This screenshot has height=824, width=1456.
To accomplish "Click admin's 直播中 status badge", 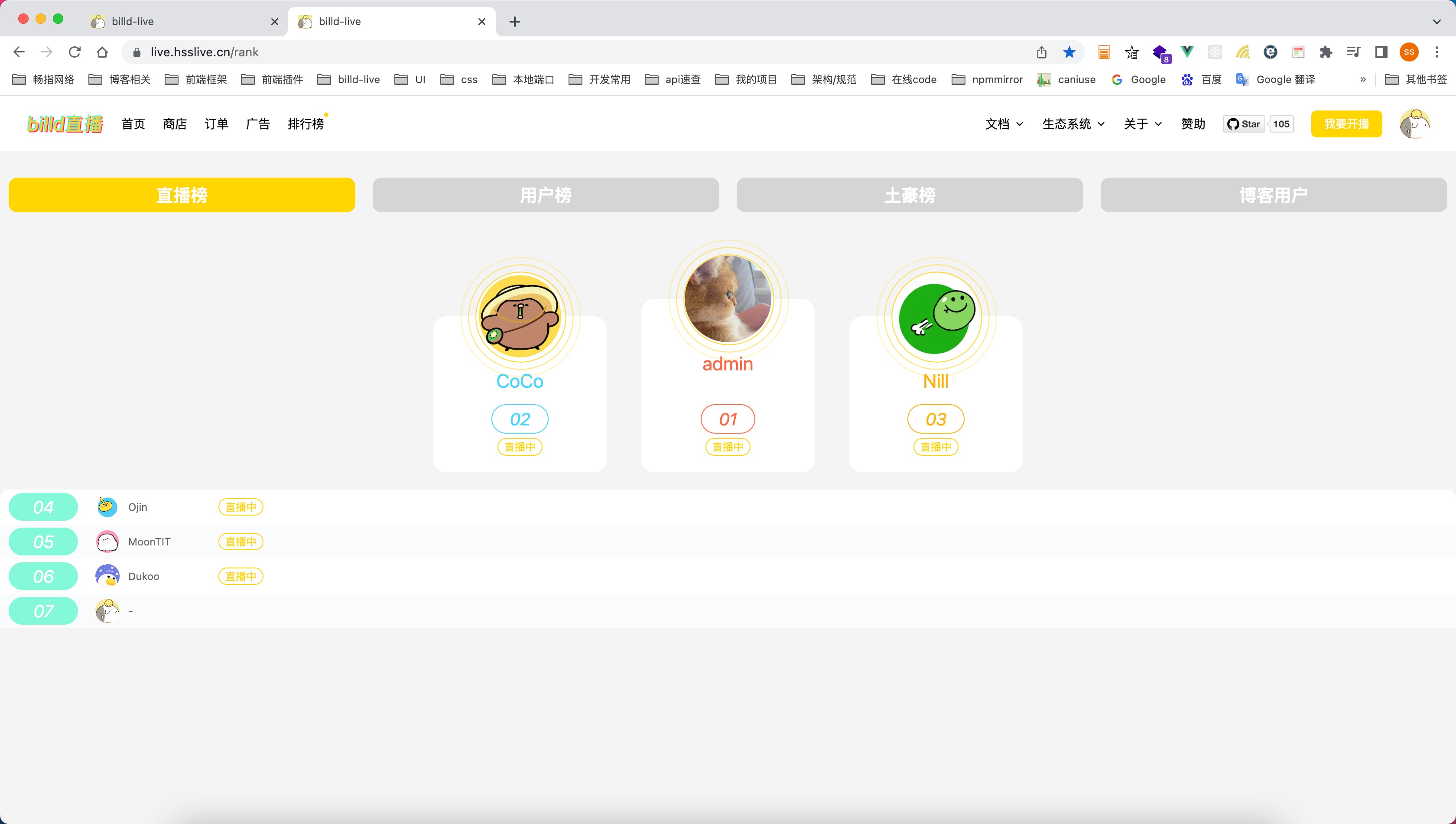I will 728,447.
